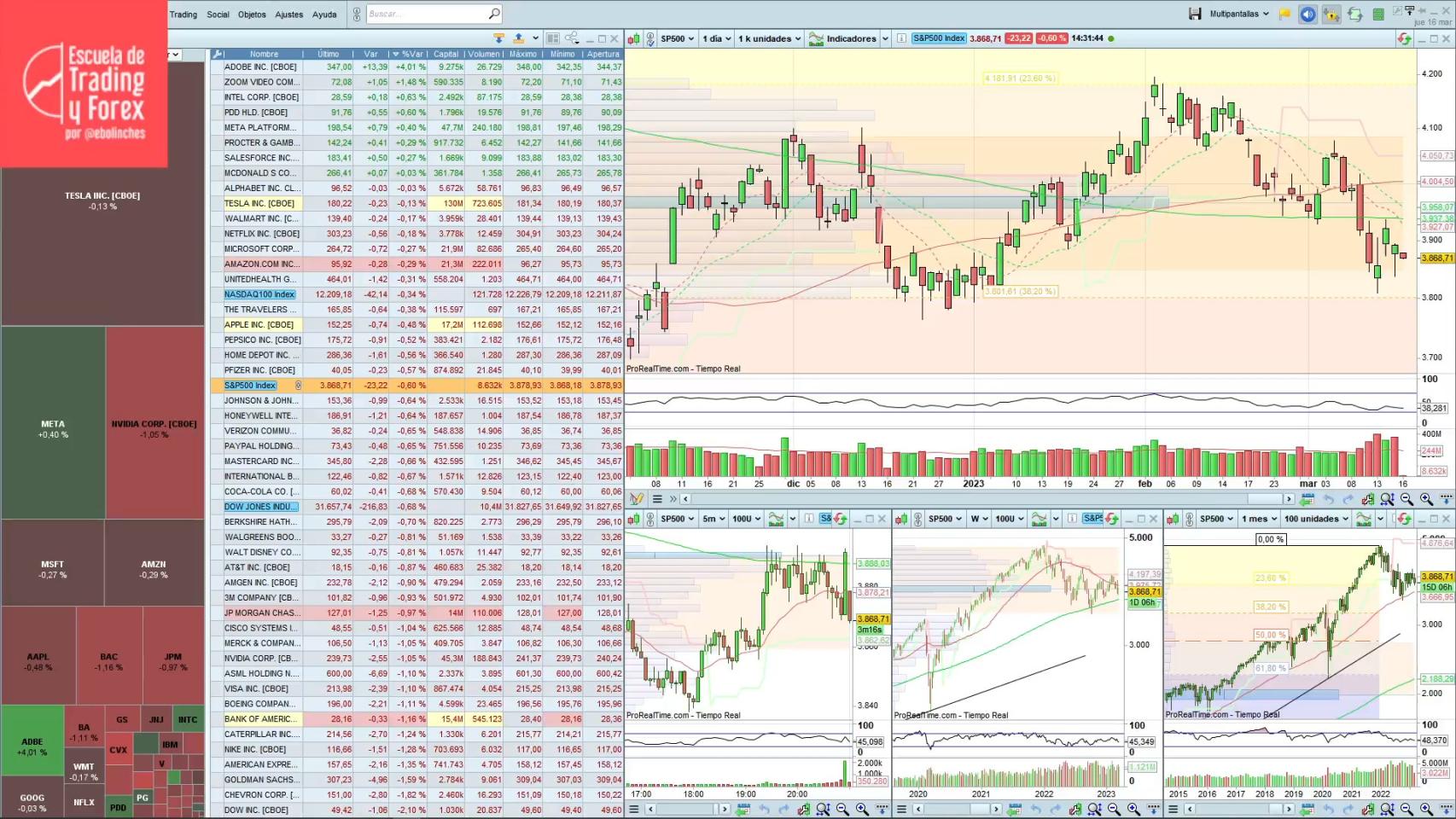Click the S&P500 Index label in main chart
Screen dimensions: 1456x819
point(938,38)
